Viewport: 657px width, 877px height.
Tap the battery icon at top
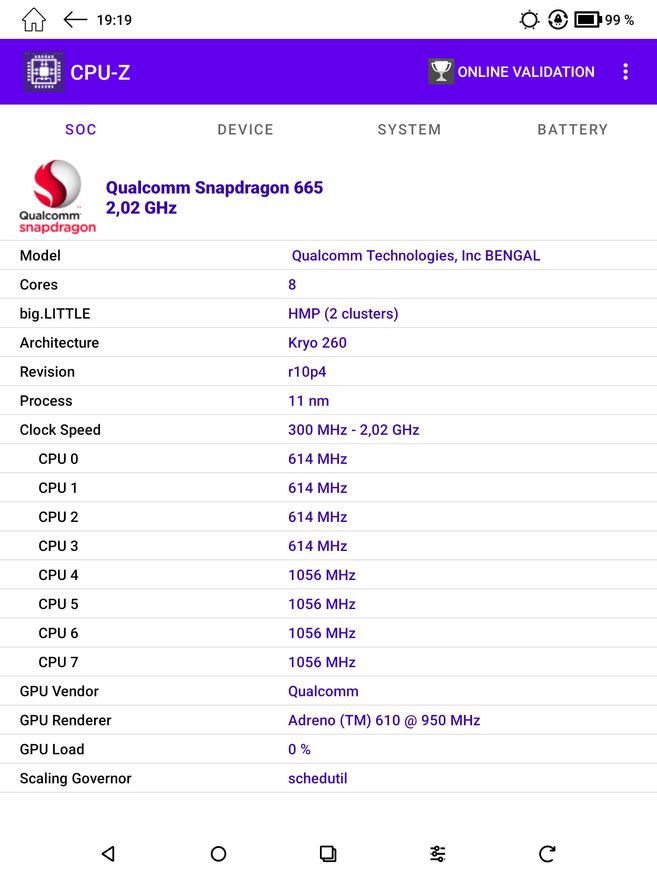pos(587,20)
